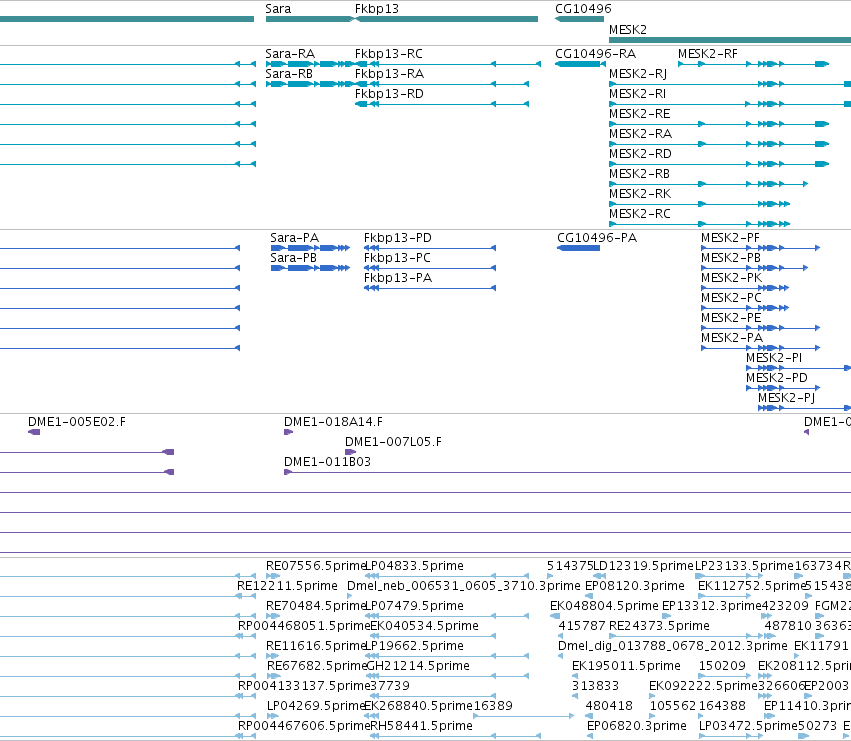Click the MESK2-PJ protein label
Image resolution: width=851 pixels, height=741 pixels.
tap(786, 398)
